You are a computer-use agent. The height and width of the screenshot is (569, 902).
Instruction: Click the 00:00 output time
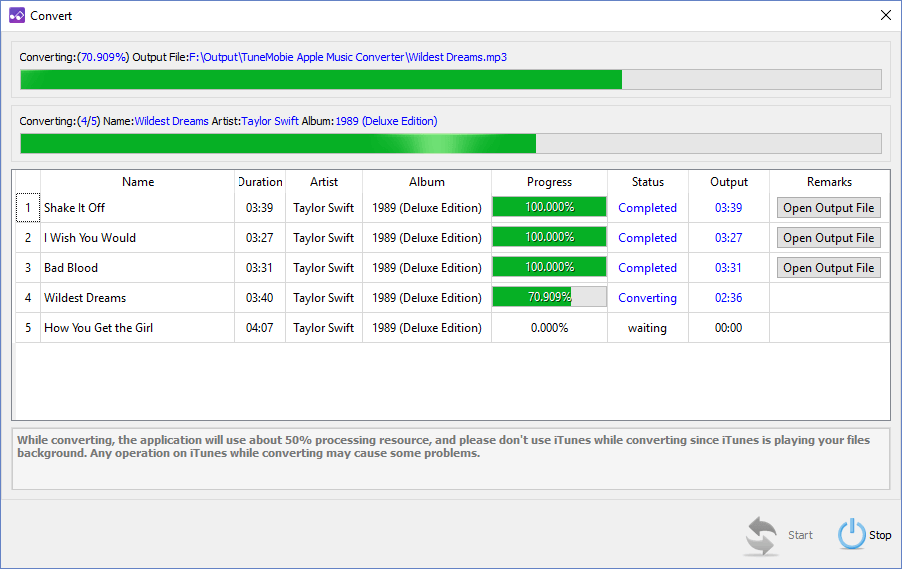(x=728, y=327)
